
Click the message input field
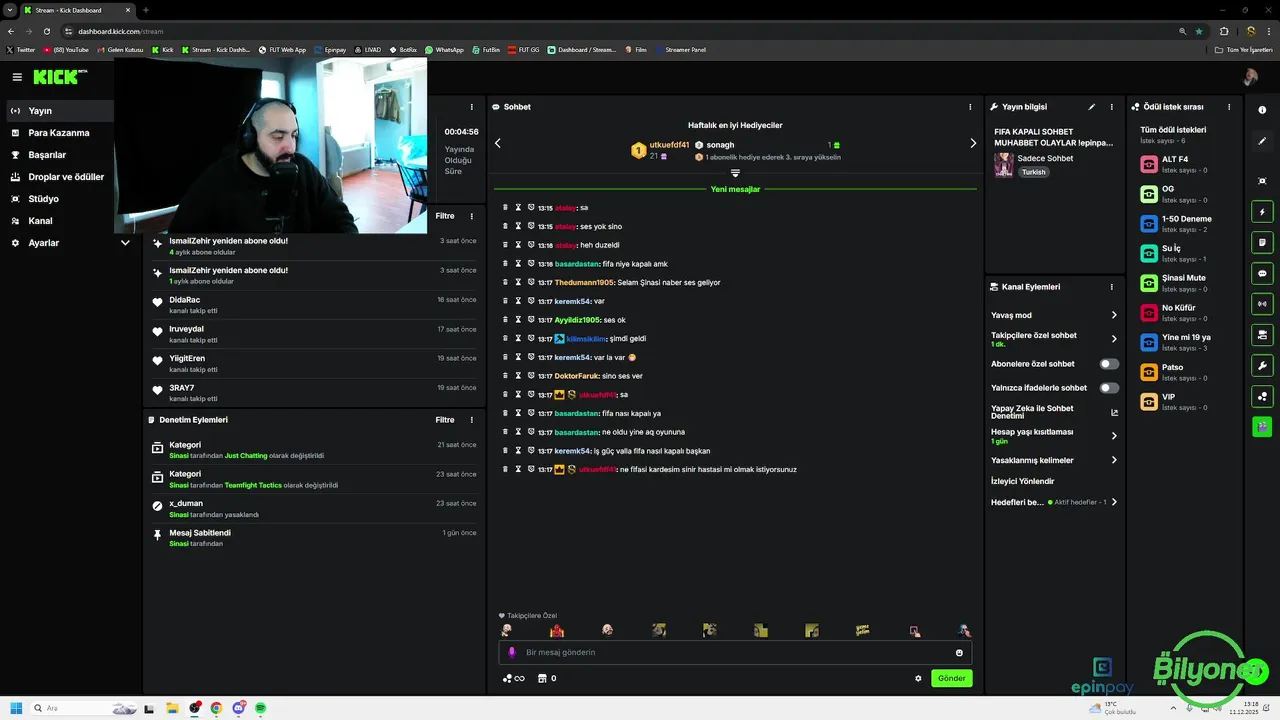click(x=735, y=653)
